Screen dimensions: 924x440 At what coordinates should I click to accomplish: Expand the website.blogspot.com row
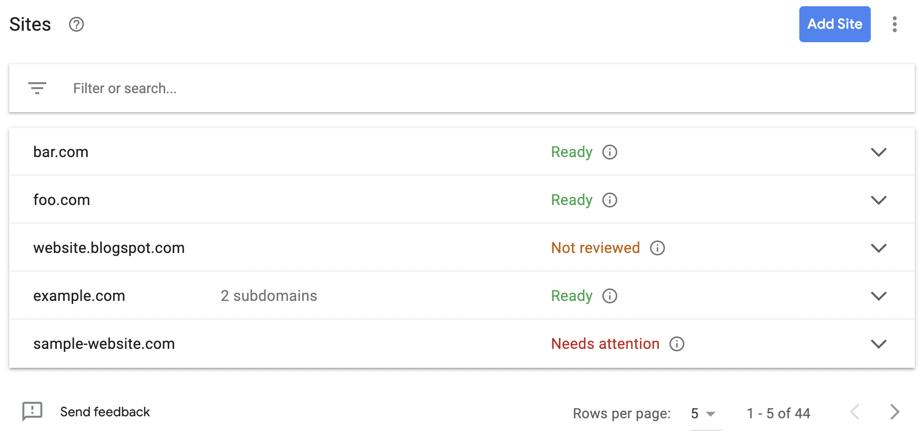tap(879, 248)
